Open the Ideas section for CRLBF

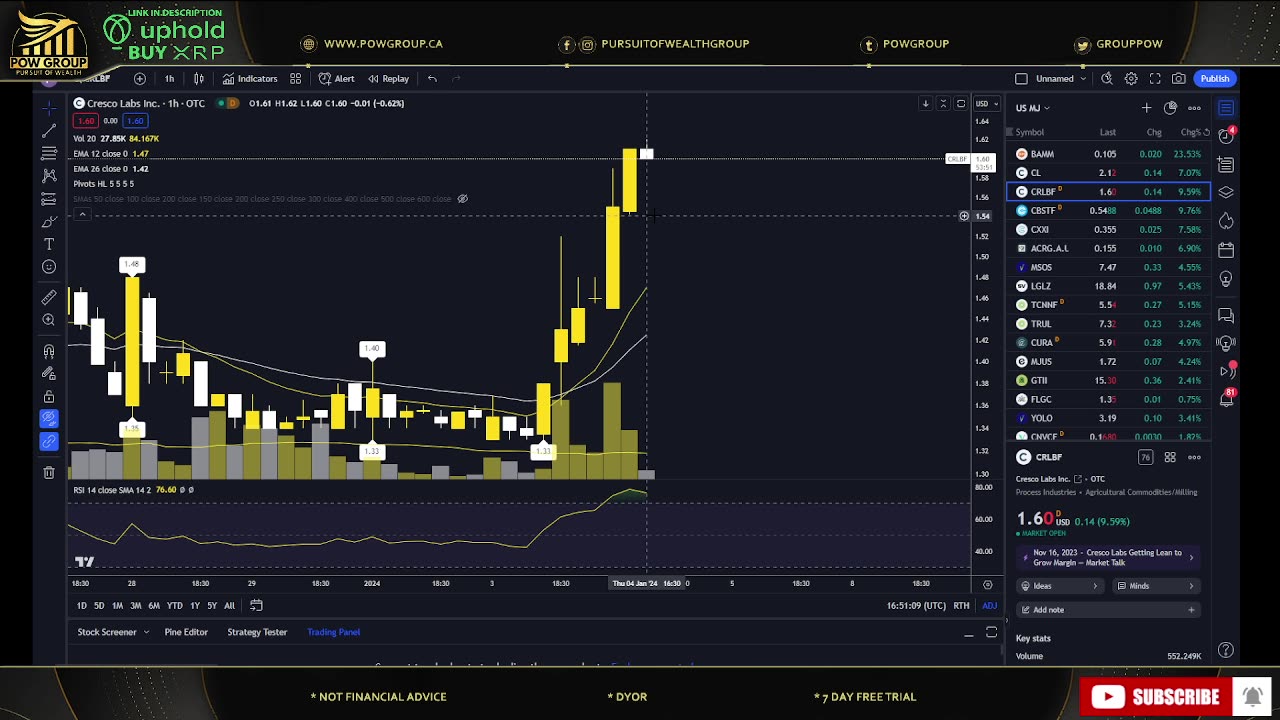[1061, 586]
